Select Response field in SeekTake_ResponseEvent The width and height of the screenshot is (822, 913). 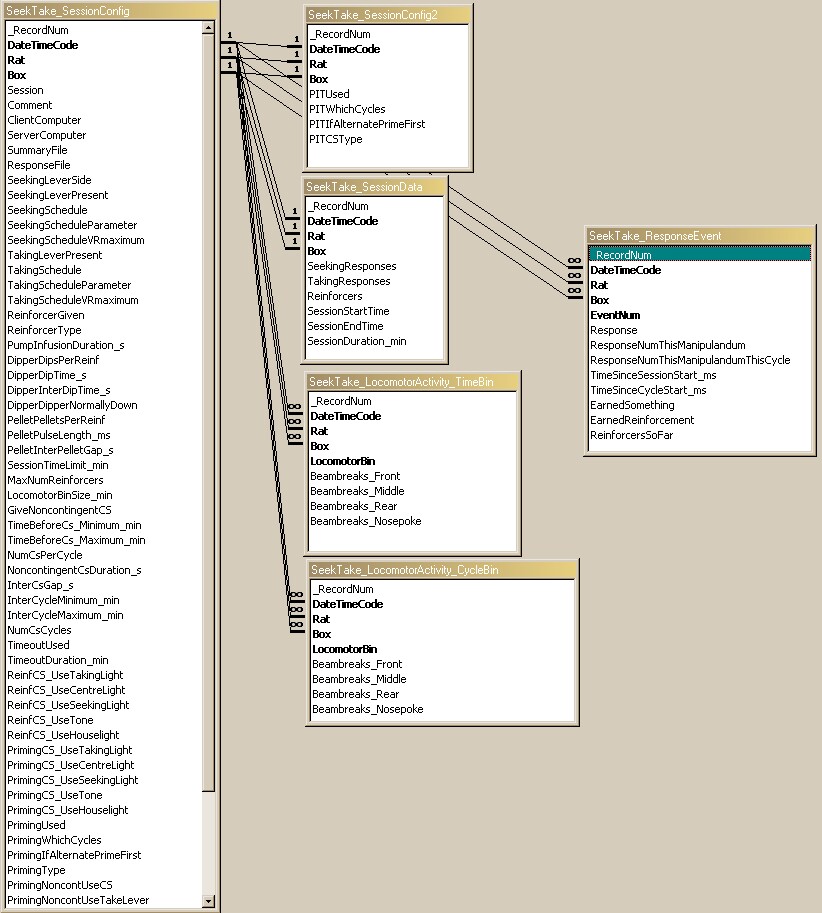coord(614,330)
